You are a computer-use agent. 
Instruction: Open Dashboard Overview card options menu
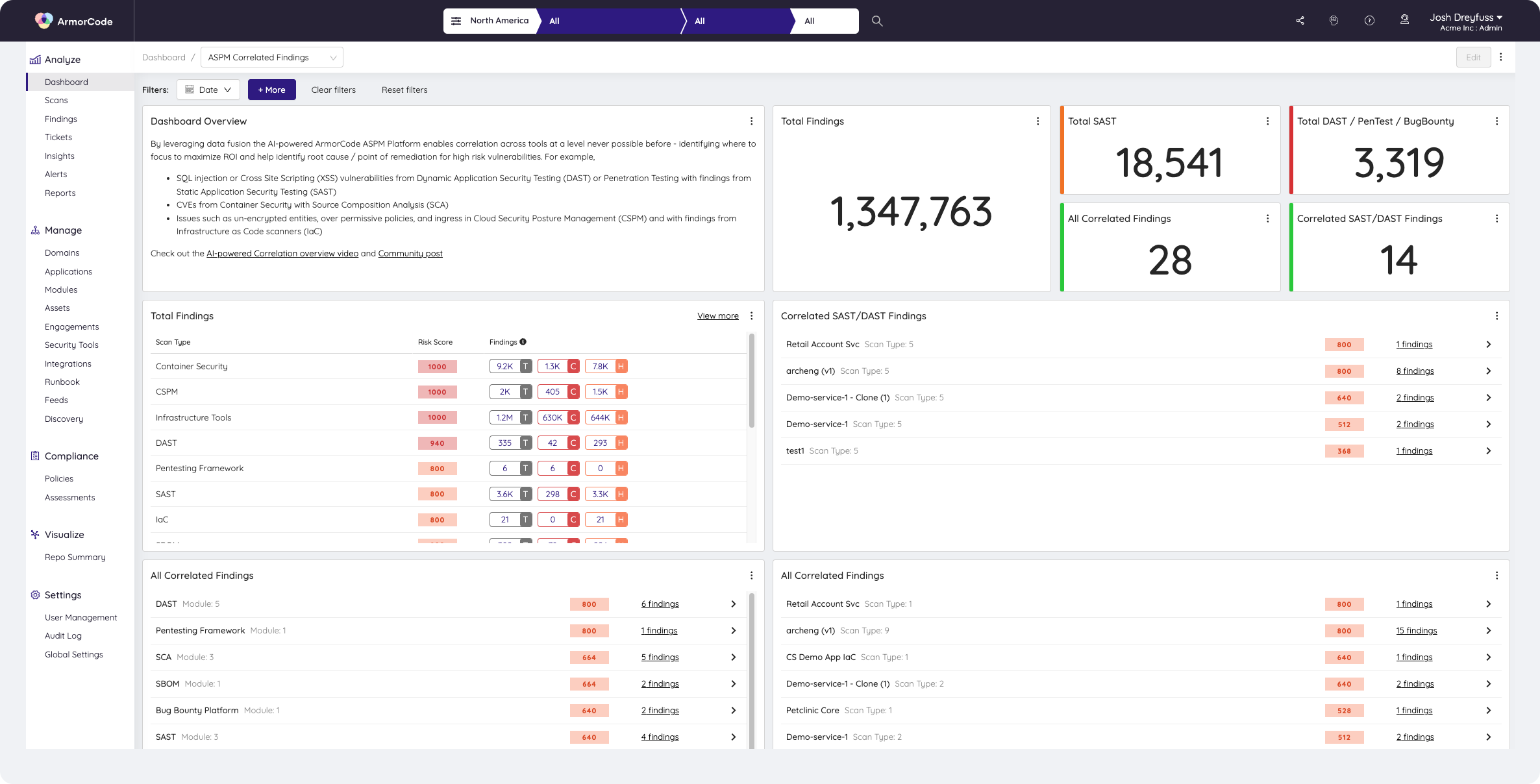(x=752, y=121)
